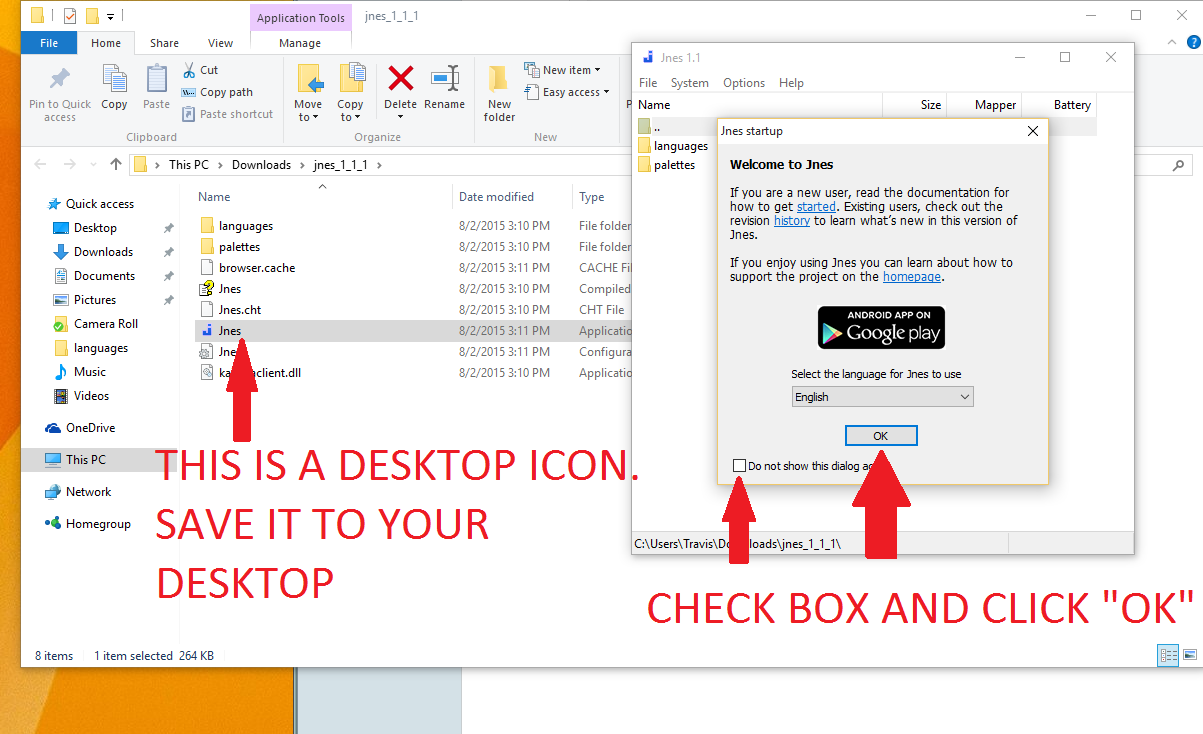Click the revision 'history' link
Screen dimensions: 1203x734
tap(792, 221)
